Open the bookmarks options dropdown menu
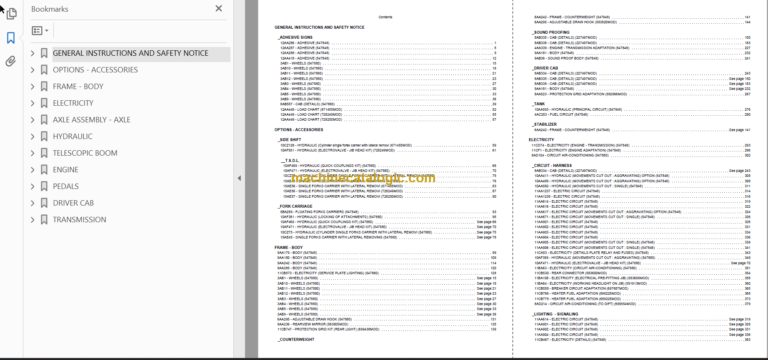The height and width of the screenshot is (360, 768). click(40, 30)
